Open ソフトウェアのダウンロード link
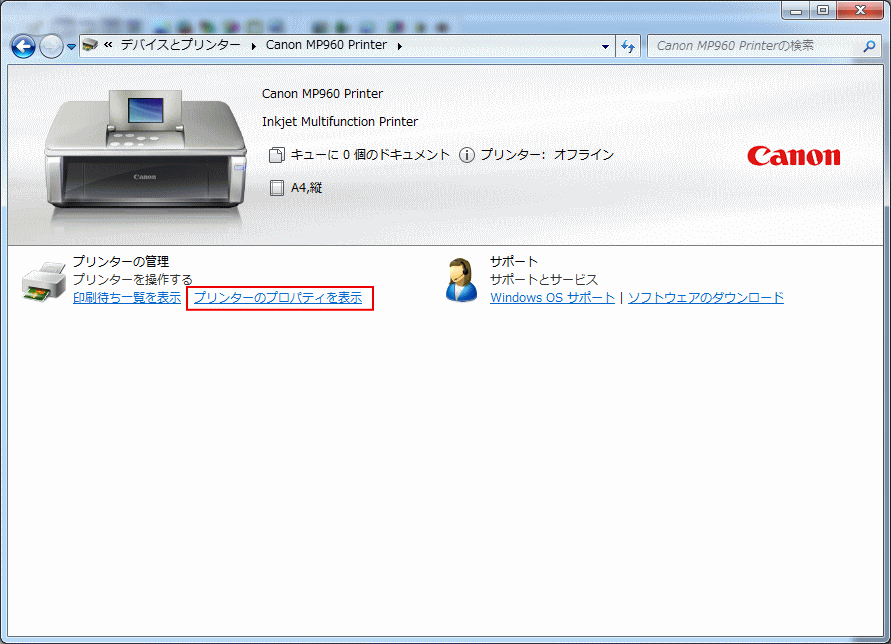The height and width of the screenshot is (644, 891). click(x=705, y=298)
